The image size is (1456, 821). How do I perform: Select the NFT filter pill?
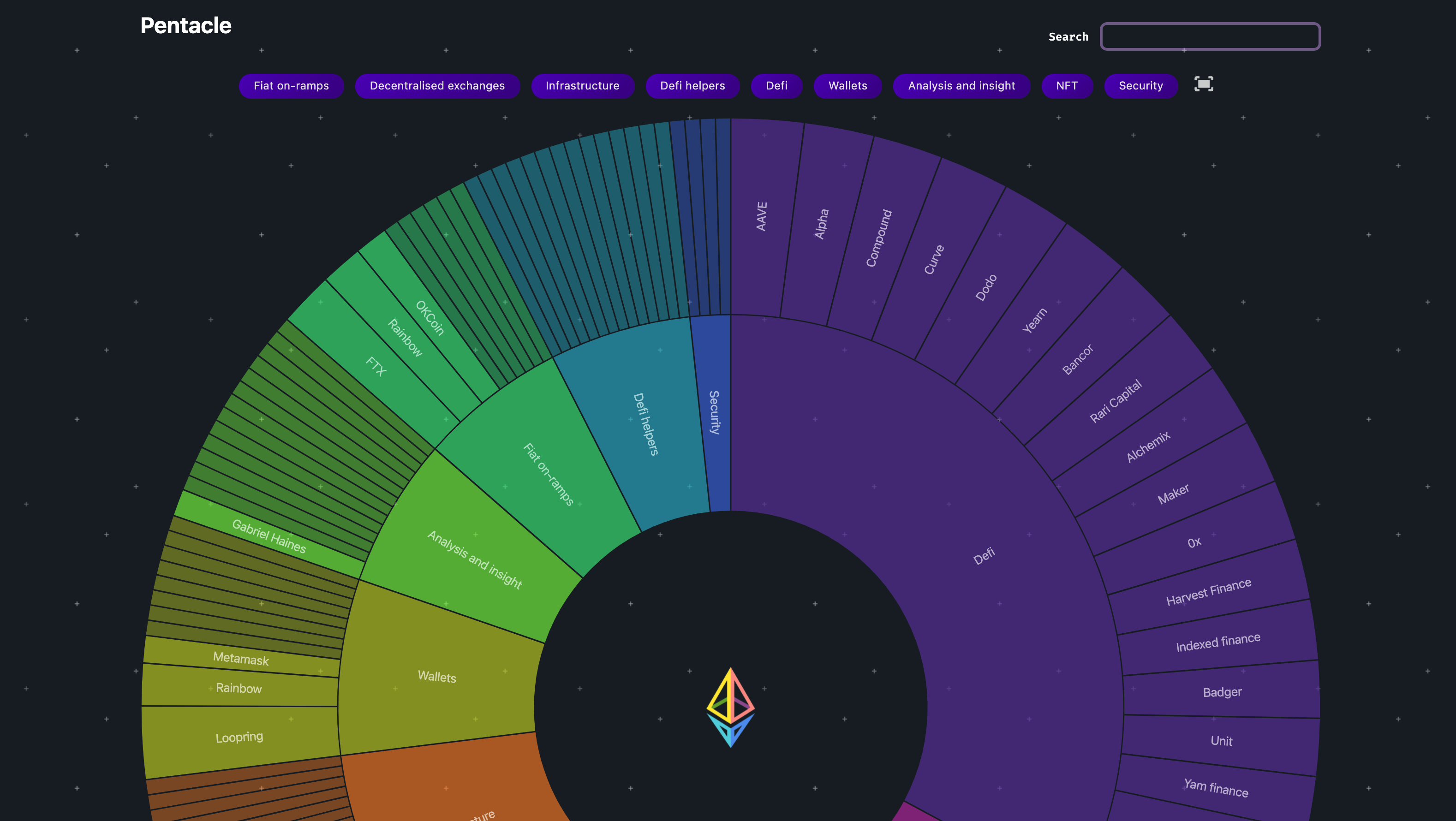(x=1067, y=86)
